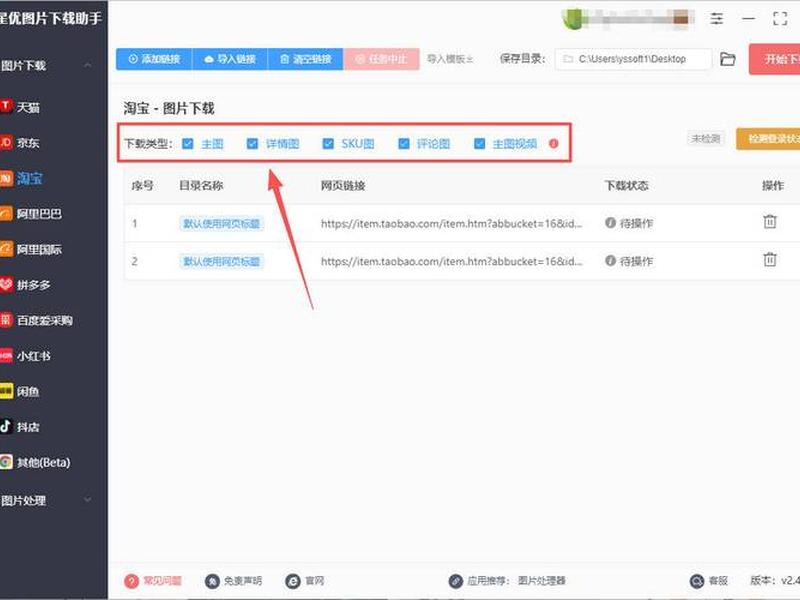The width and height of the screenshot is (800, 600).
Task: Click the save directory path field
Action: [633, 59]
